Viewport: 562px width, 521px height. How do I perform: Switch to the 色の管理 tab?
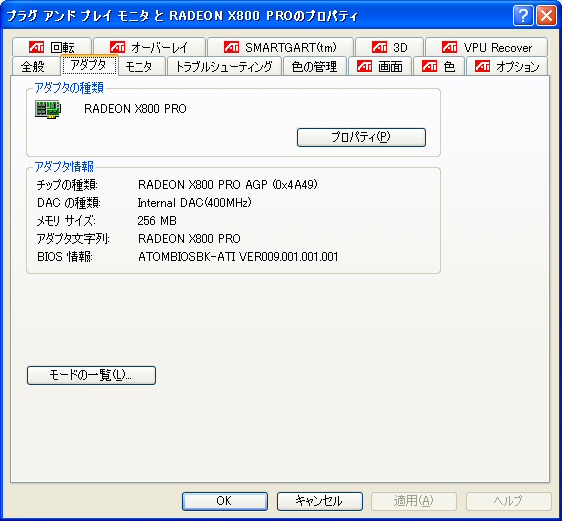coord(315,66)
